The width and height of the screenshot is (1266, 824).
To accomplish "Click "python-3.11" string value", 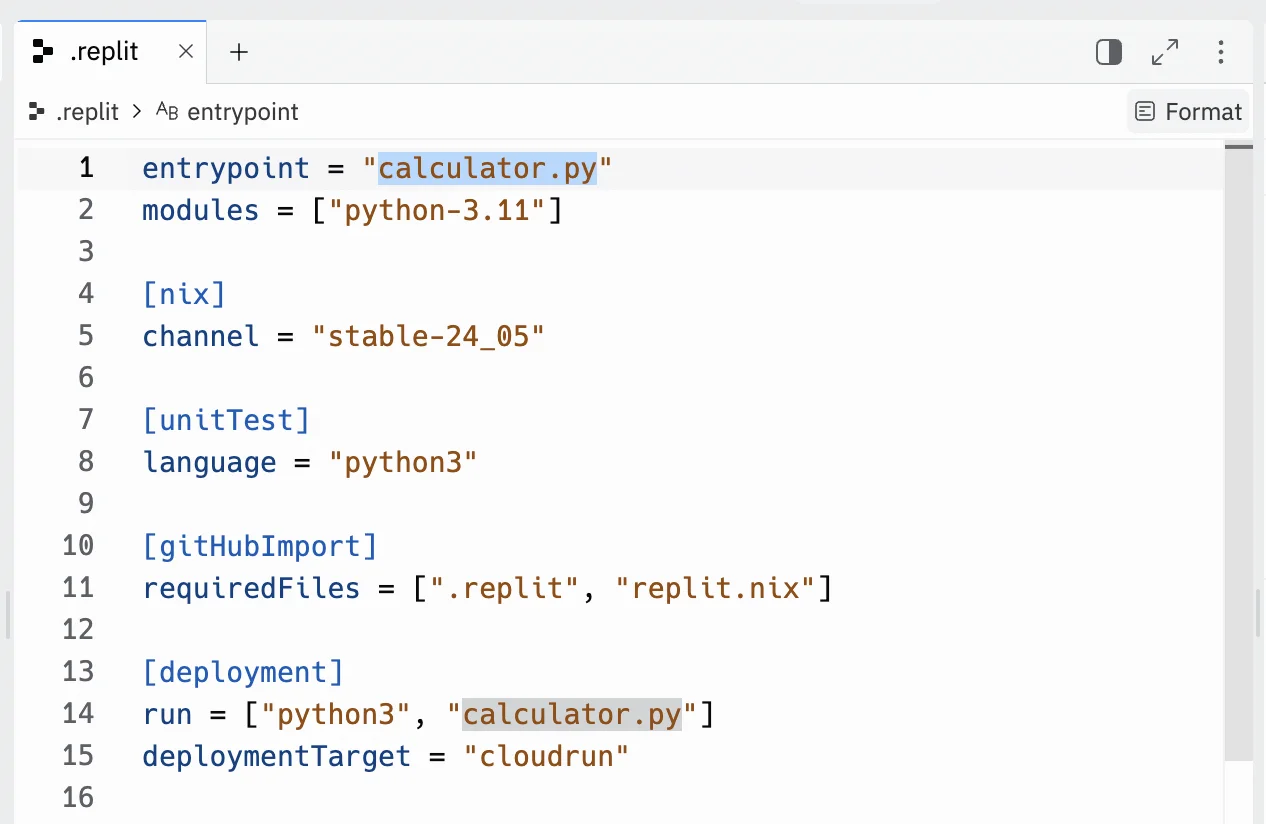I will pos(437,210).
